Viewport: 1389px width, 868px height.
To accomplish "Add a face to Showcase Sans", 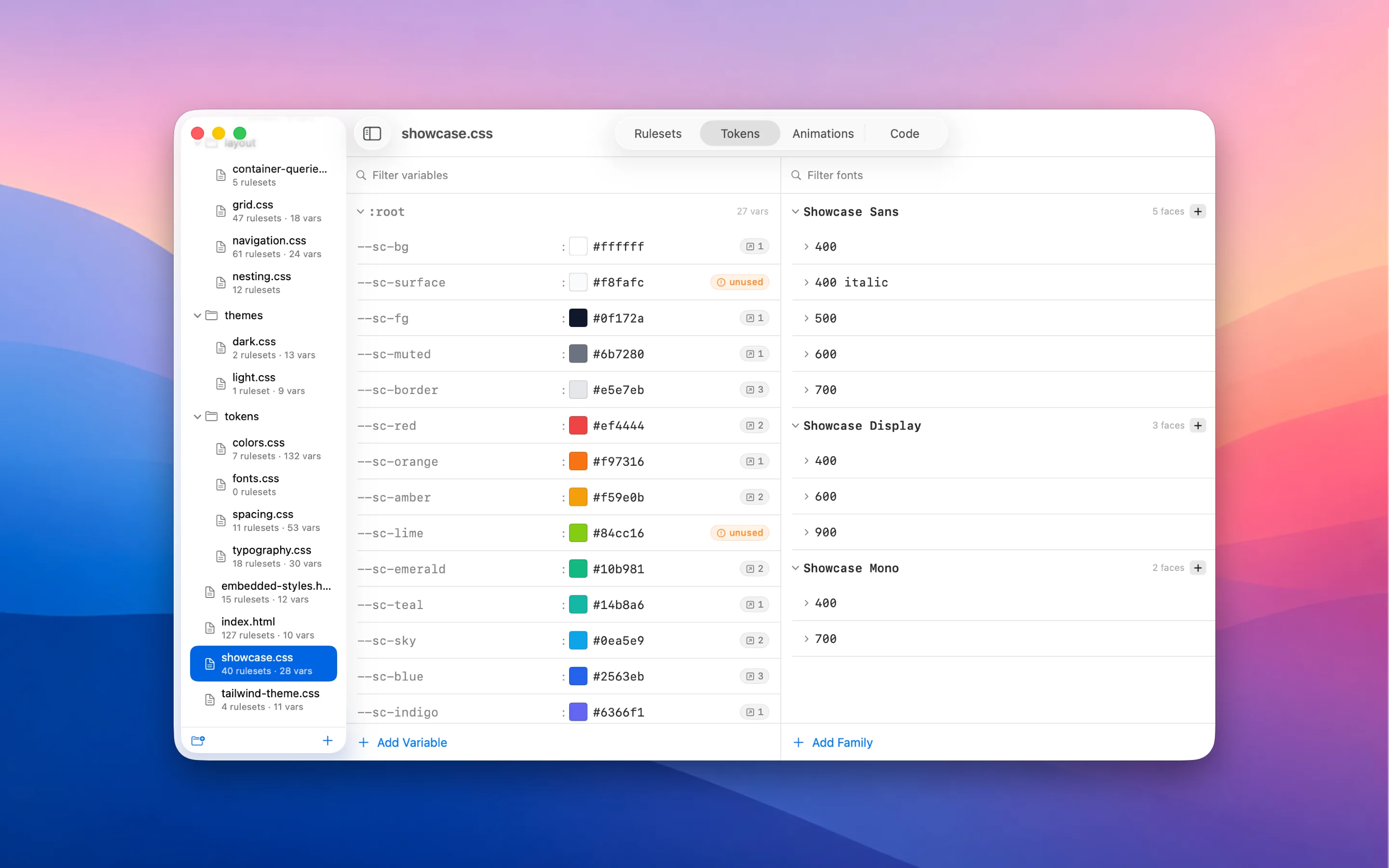I will (1198, 211).
